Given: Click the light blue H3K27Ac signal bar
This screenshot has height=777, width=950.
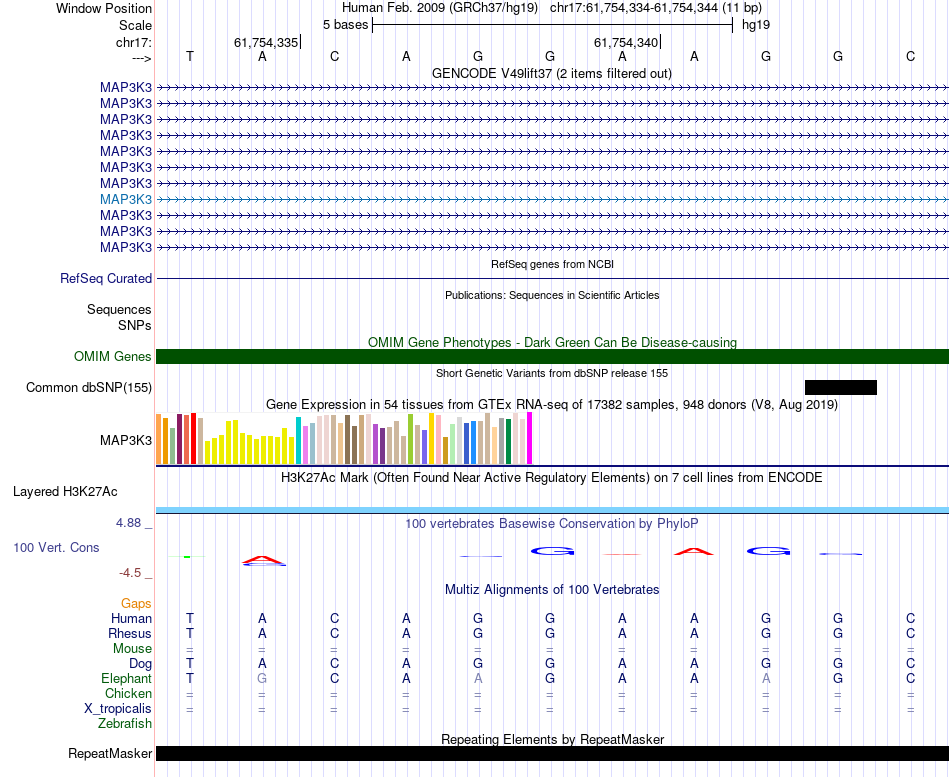Looking at the screenshot, I should click(552, 510).
